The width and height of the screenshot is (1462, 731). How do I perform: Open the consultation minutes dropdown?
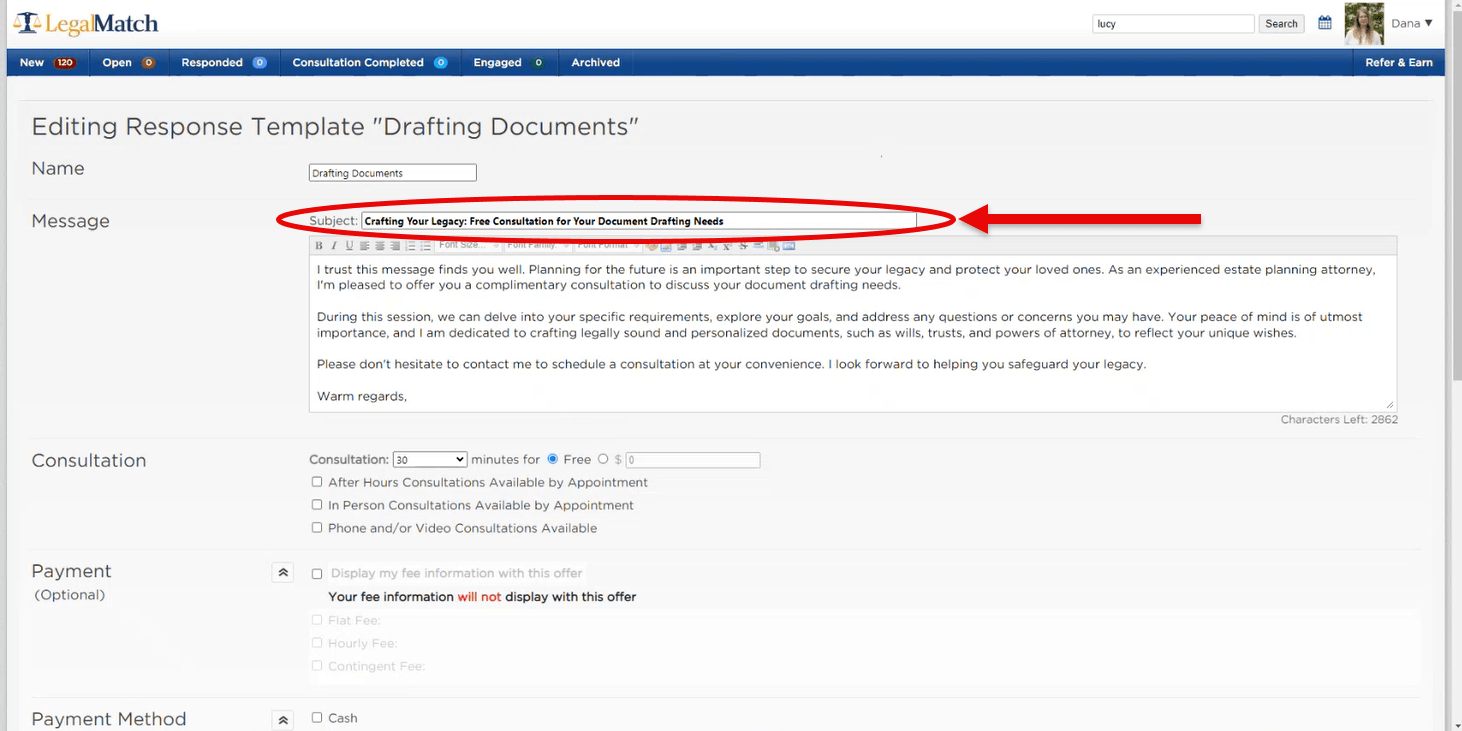(x=430, y=460)
